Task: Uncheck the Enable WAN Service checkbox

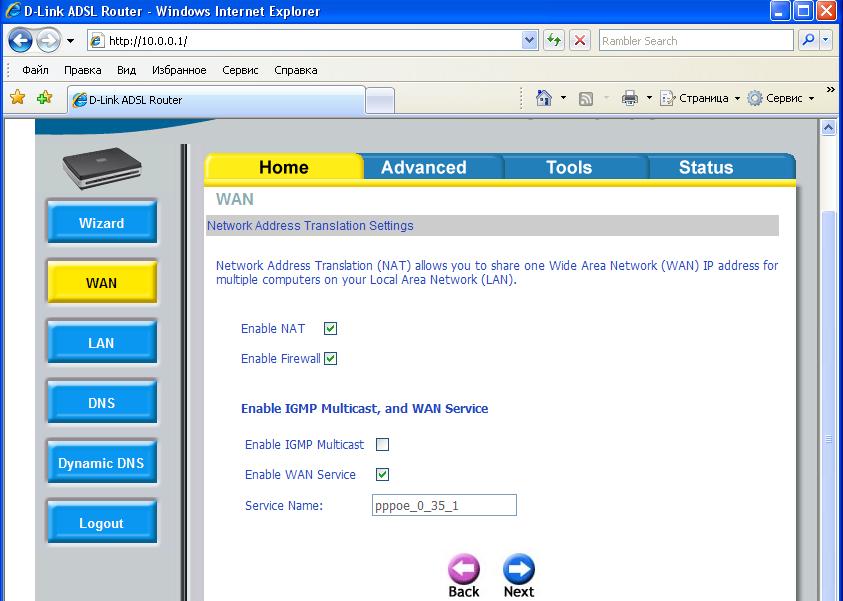Action: pyautogui.click(x=382, y=475)
